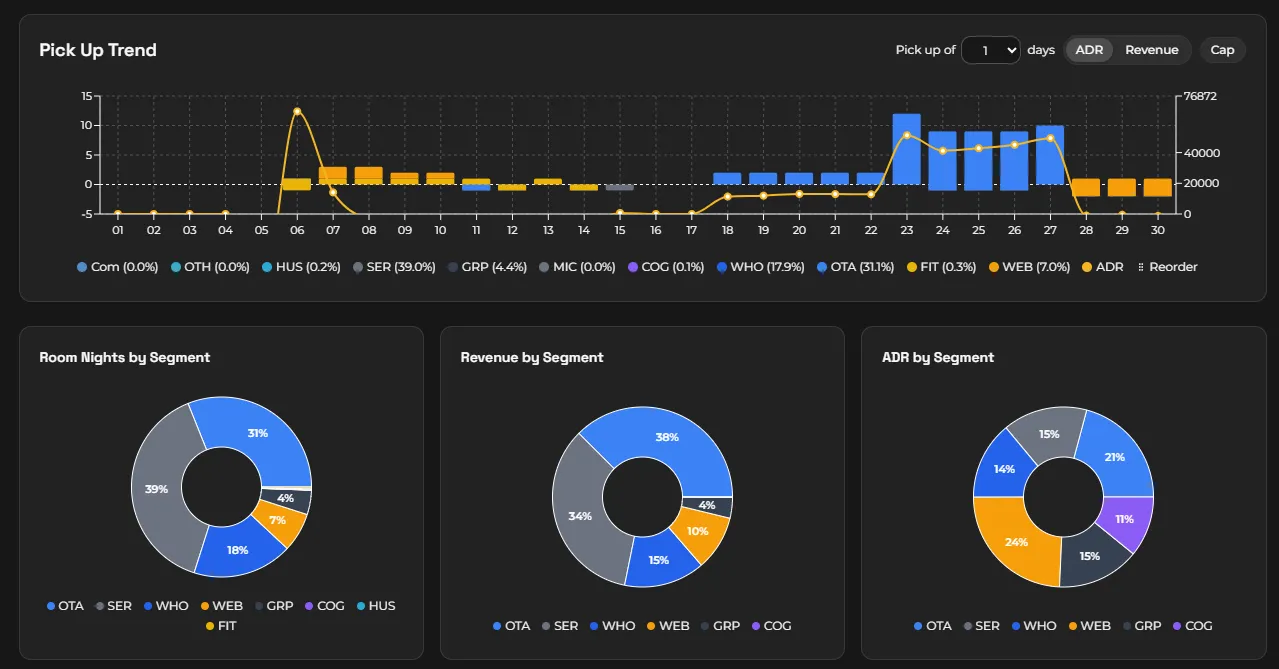Image resolution: width=1279 pixels, height=669 pixels.
Task: Toggle FIT in Room Nights legend
Action: click(221, 626)
